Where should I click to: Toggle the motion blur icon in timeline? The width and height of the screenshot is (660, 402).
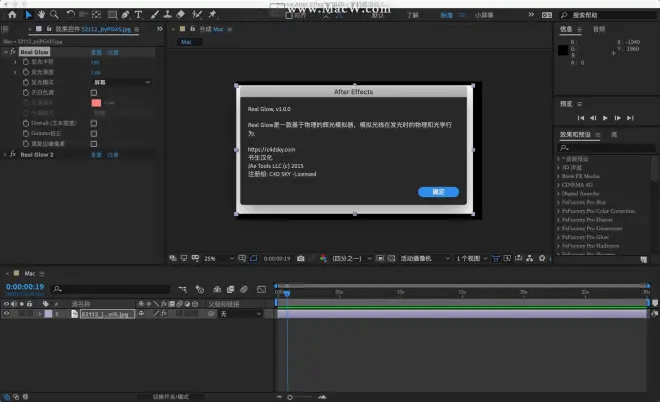(x=244, y=289)
